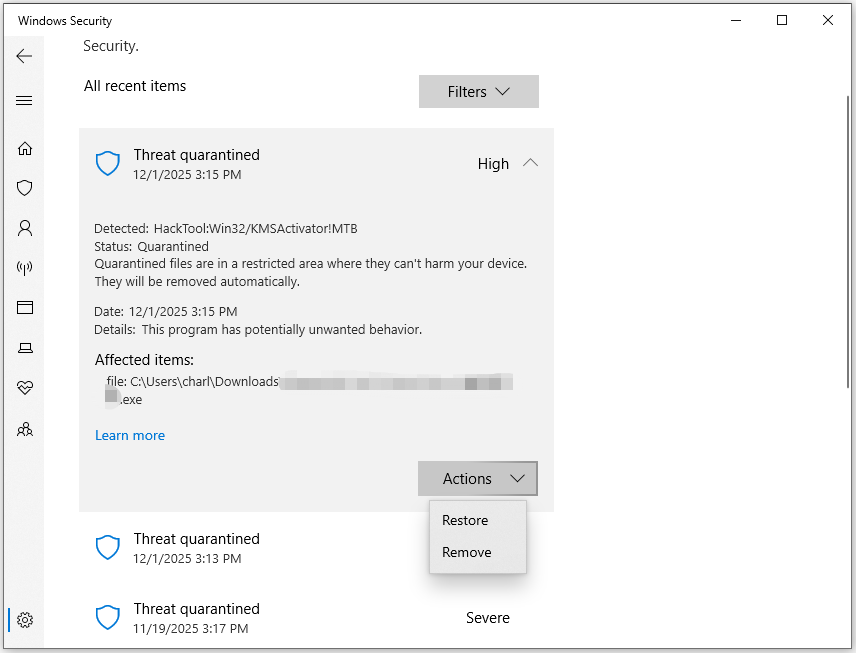
Task: Open the Filters dropdown
Action: point(478,91)
